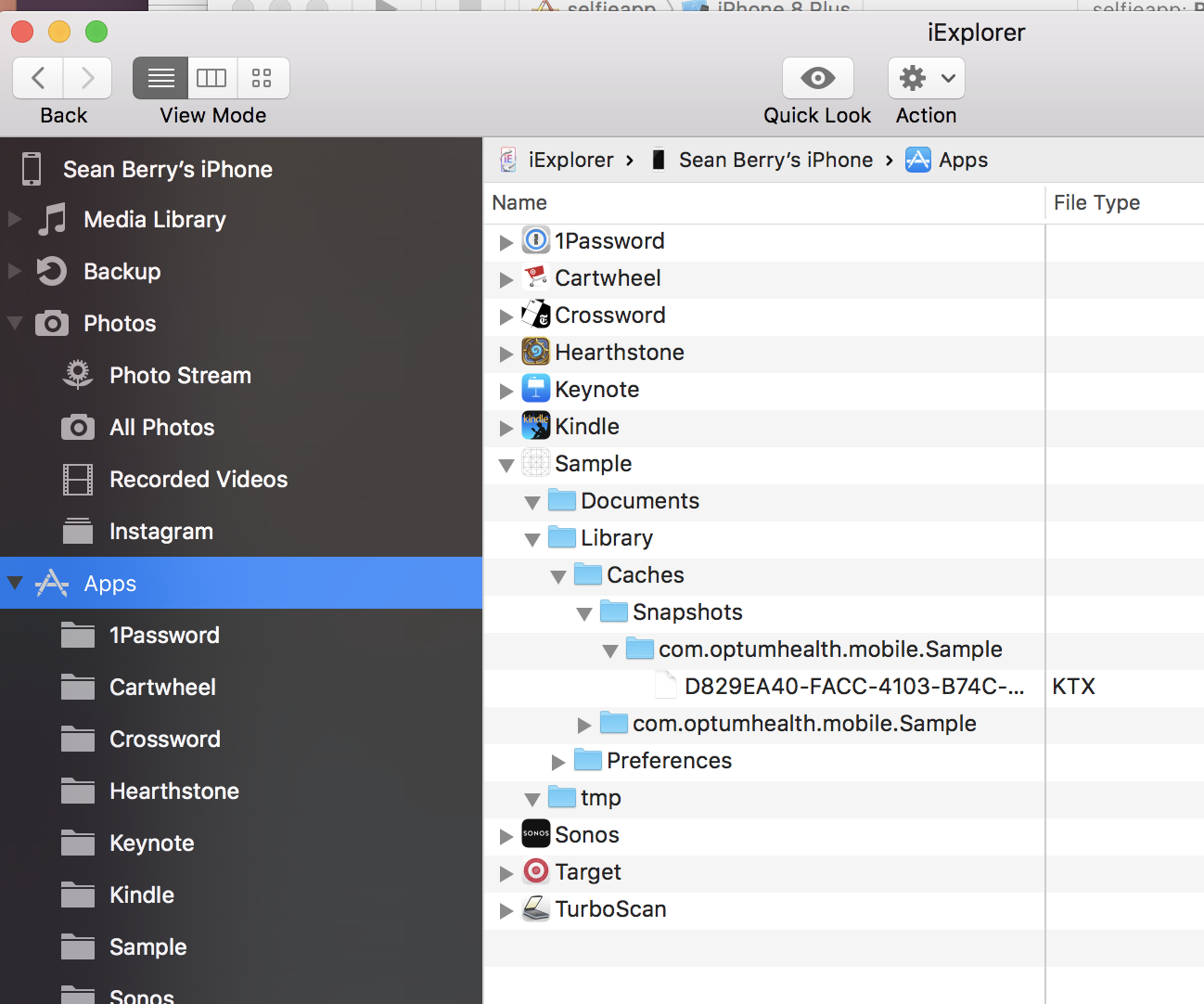This screenshot has height=1004, width=1204.
Task: Click All Photos camera icon in sidebar
Action: click(x=78, y=427)
